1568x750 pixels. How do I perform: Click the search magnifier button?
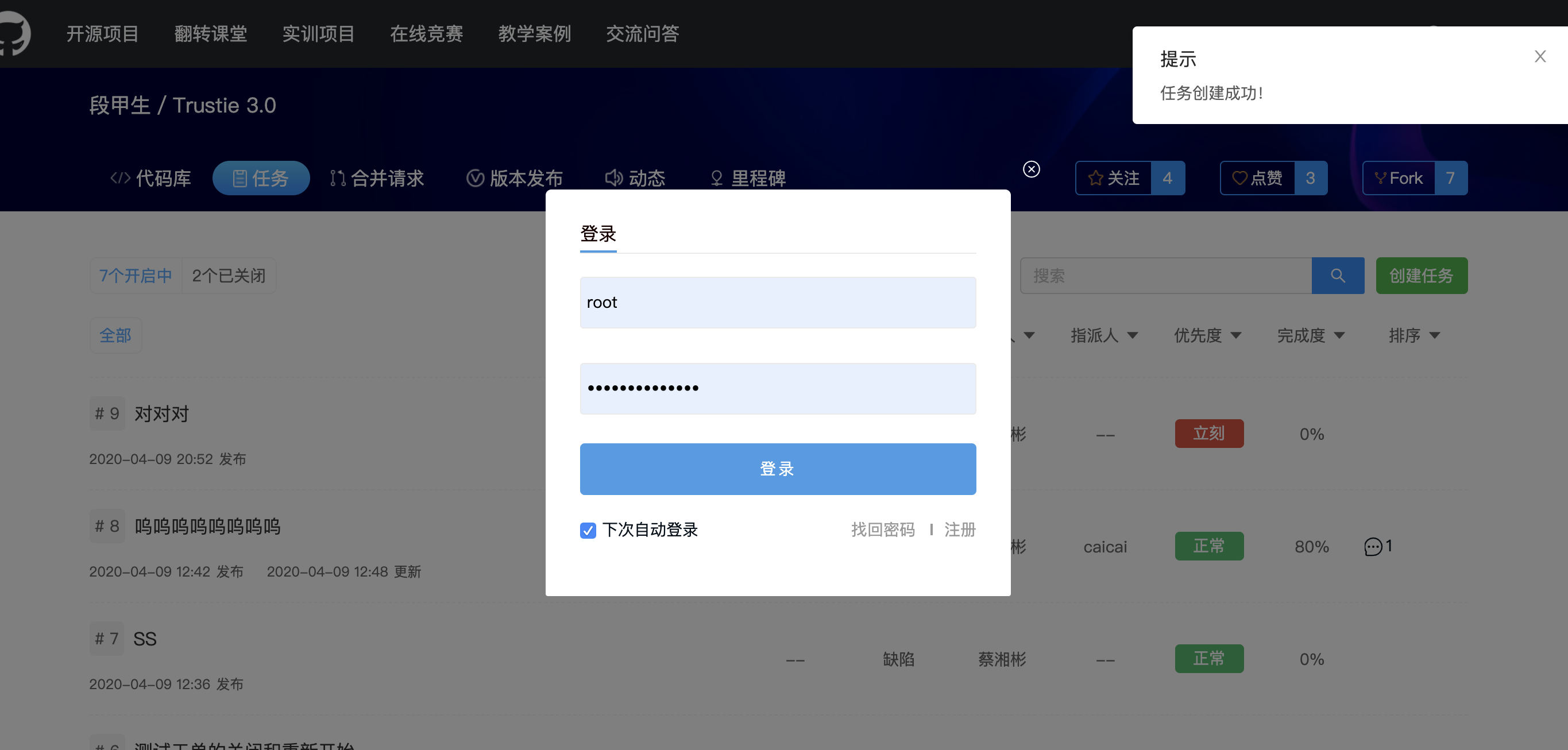pos(1337,276)
